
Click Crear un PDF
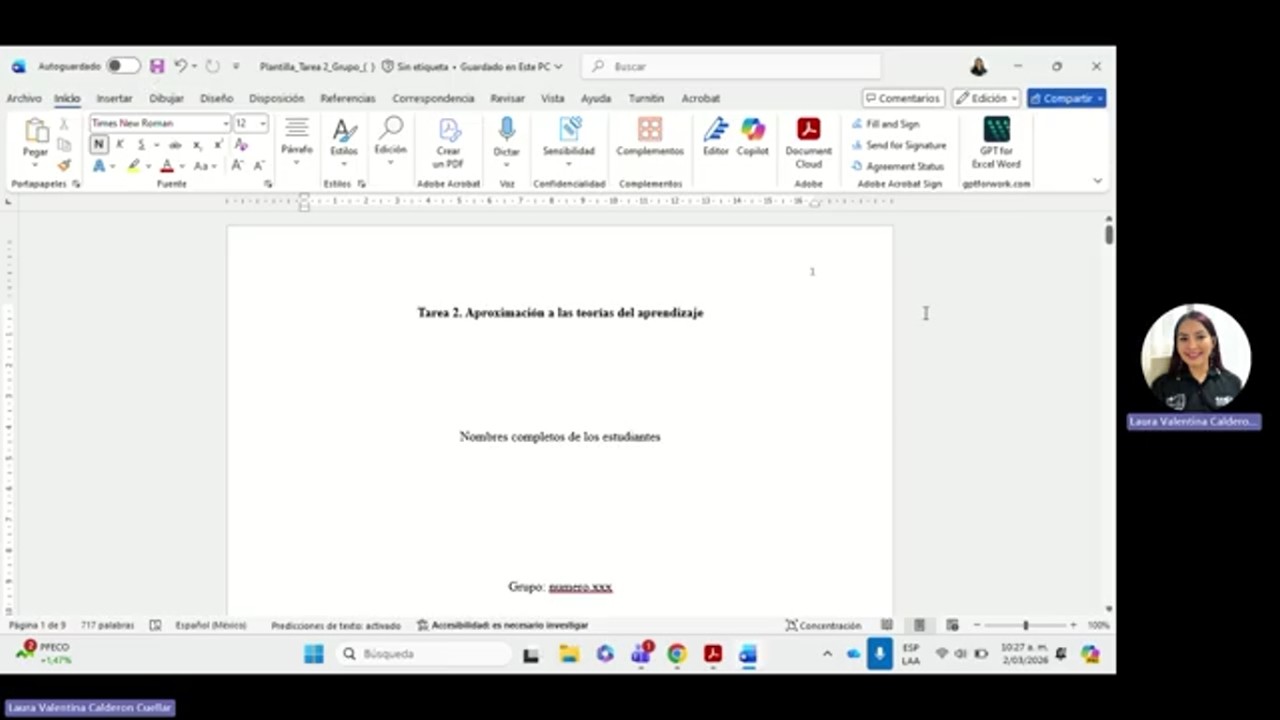coord(448,142)
